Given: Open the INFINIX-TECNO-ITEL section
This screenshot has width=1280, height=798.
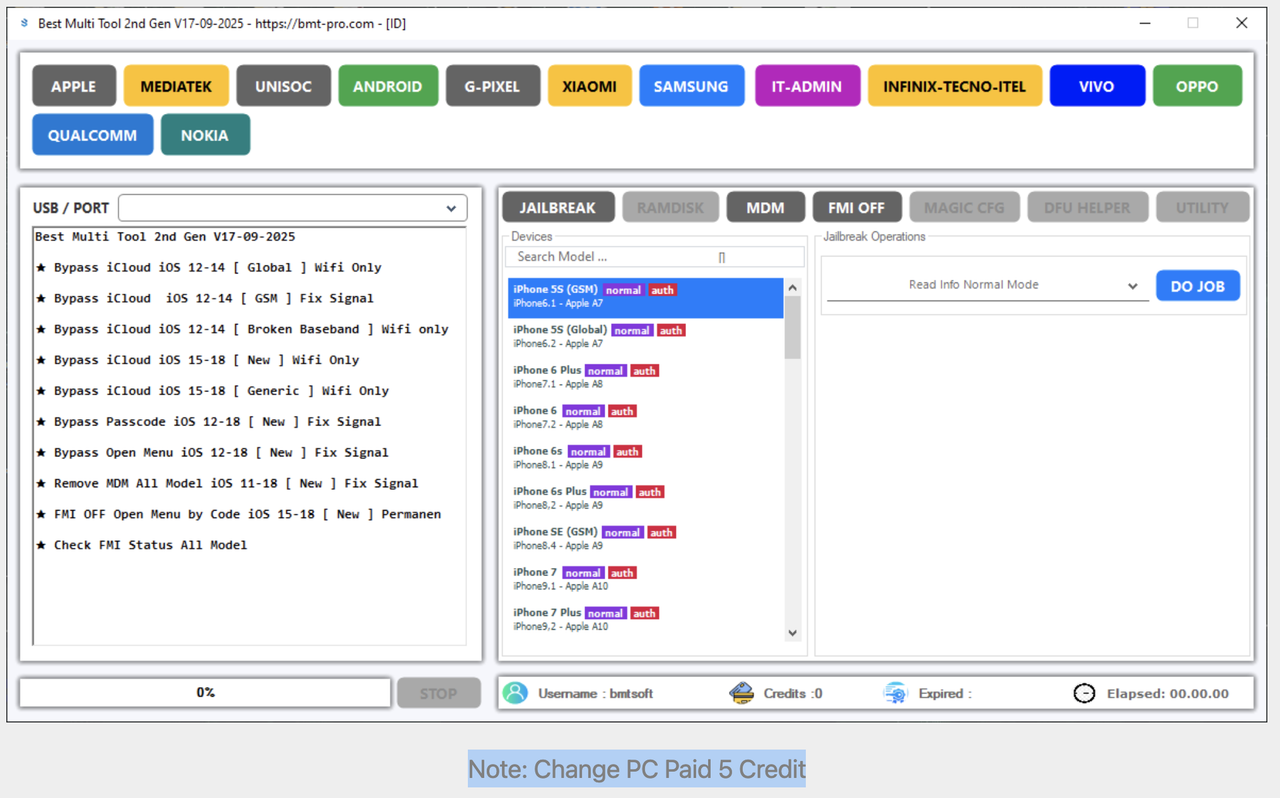Looking at the screenshot, I should [955, 86].
